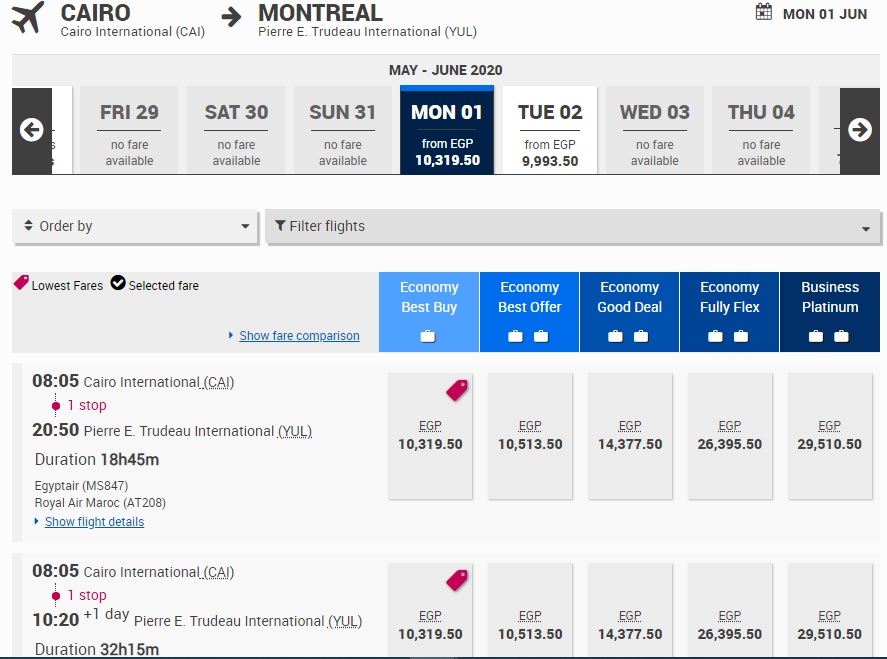Choose first flight Business Platinum fare 29,510.50
The image size is (887, 659).
pos(830,436)
